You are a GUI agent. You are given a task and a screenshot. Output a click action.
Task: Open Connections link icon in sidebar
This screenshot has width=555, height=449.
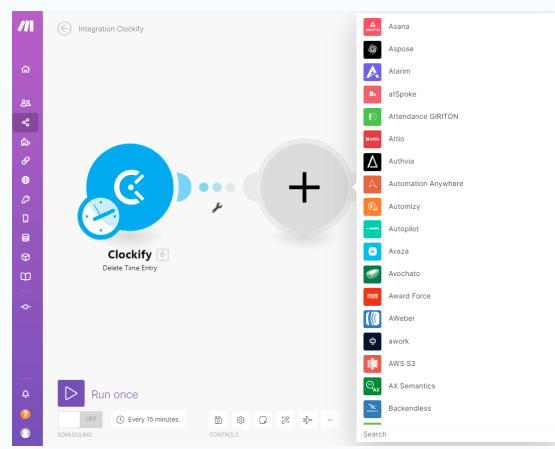point(25,161)
